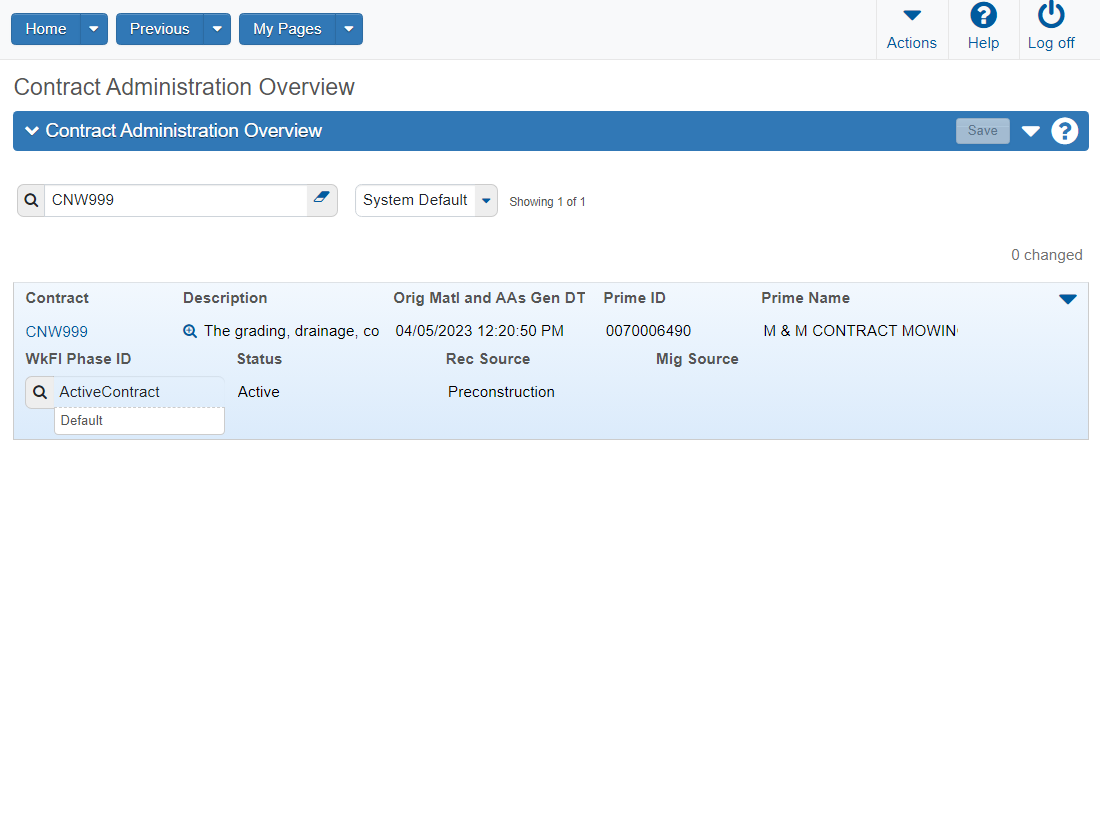1100x826 pixels.
Task: Click the Prime Name column header
Action: point(805,298)
